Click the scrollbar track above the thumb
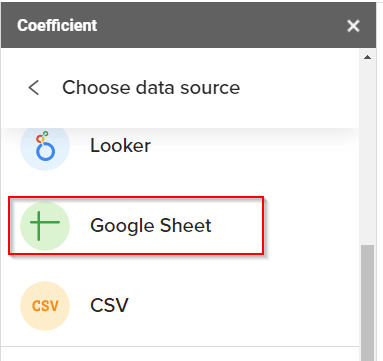Image resolution: width=383 pixels, height=361 pixels. tap(368, 153)
